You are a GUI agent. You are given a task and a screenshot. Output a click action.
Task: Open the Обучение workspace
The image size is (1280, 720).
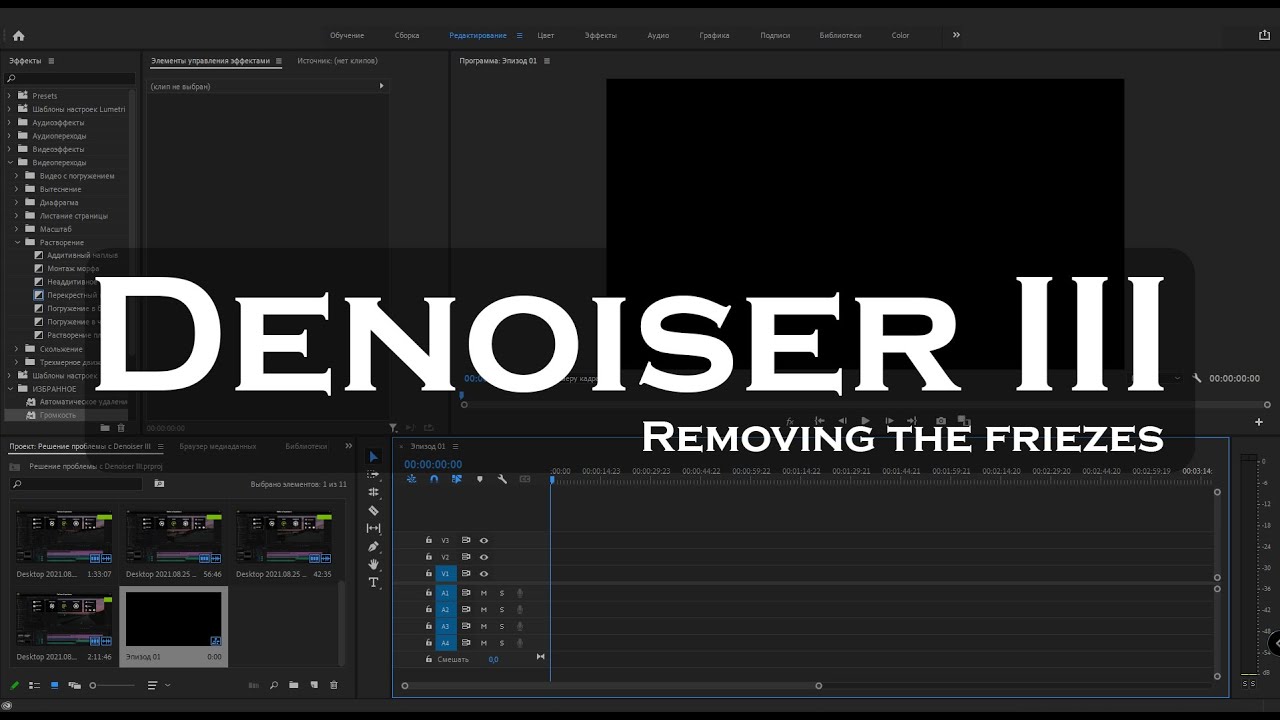pyautogui.click(x=347, y=35)
